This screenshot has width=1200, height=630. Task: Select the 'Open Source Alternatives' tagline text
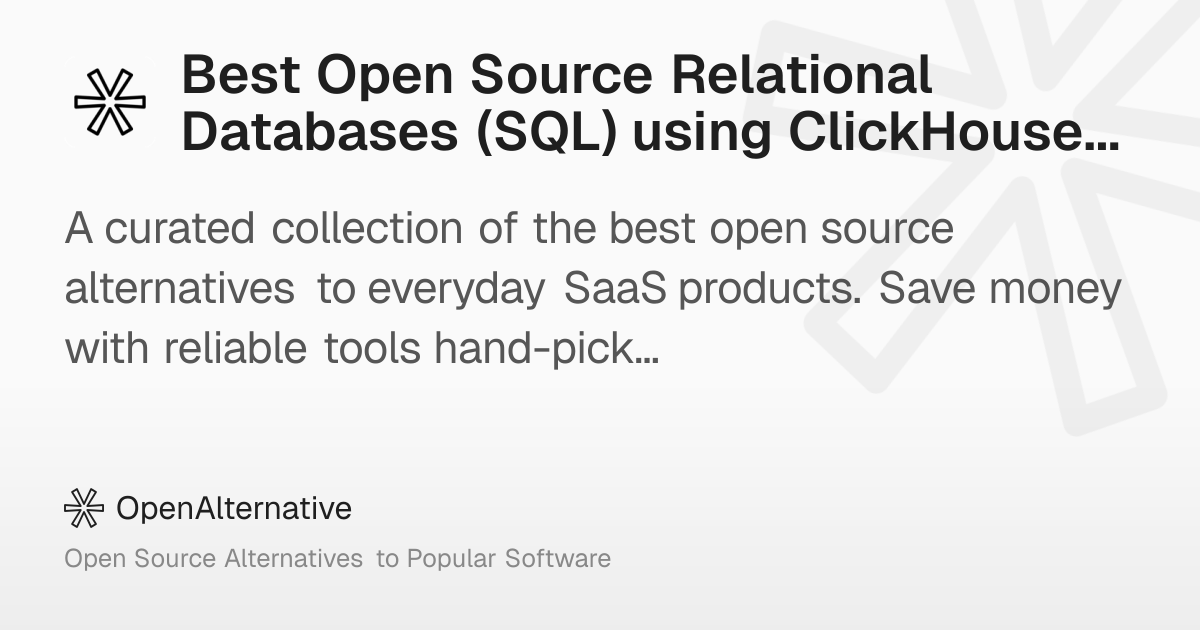[214, 558]
